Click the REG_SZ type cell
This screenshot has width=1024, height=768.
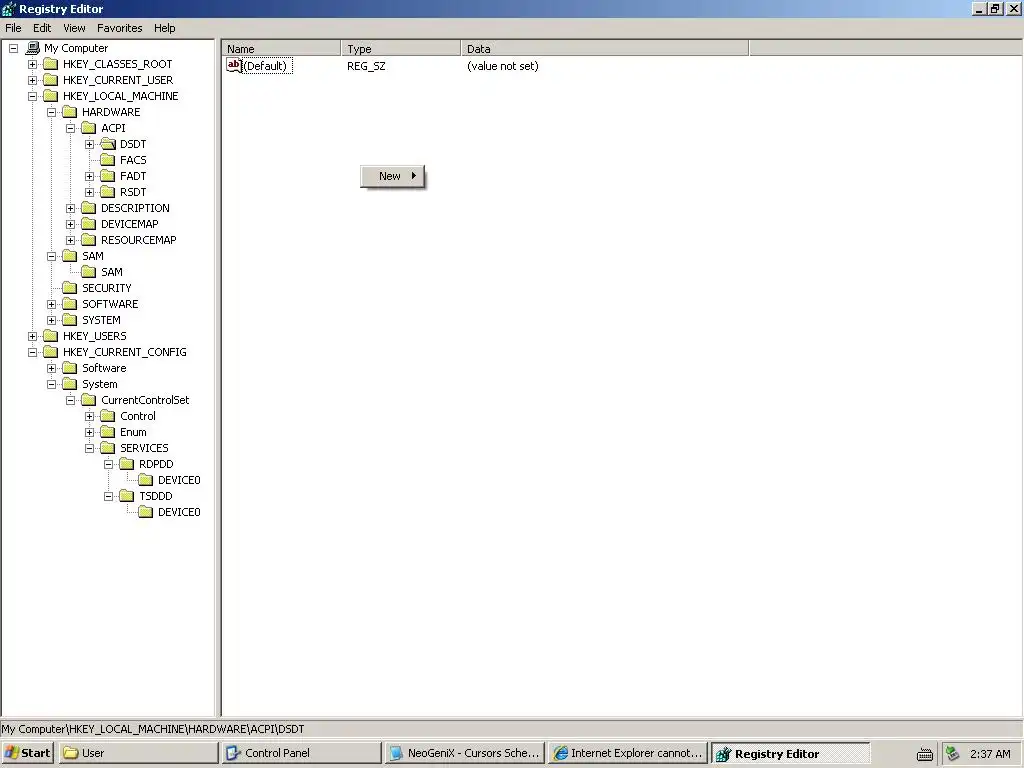pyautogui.click(x=366, y=66)
